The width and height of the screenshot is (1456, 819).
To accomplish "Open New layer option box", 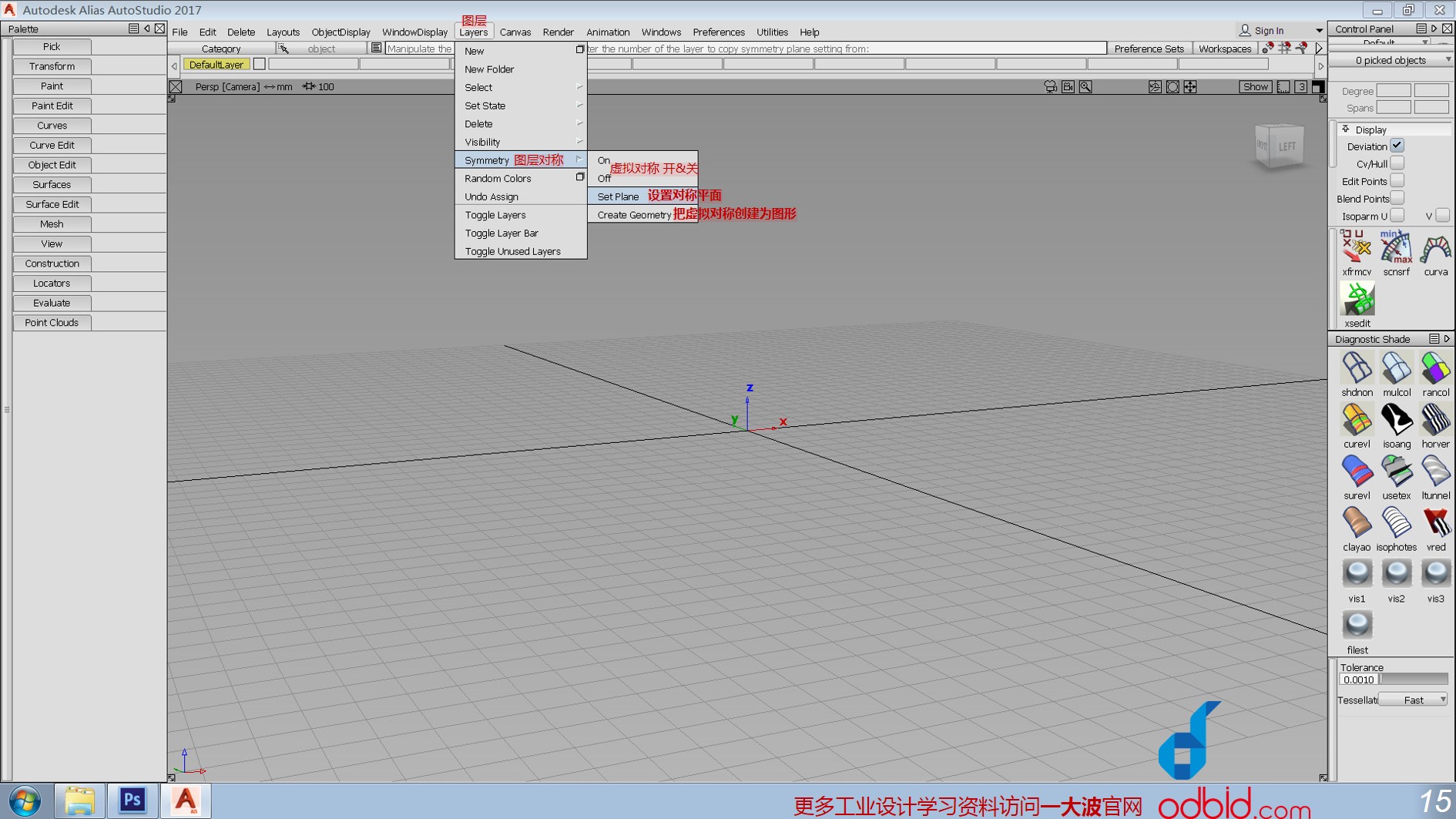I will (x=580, y=50).
